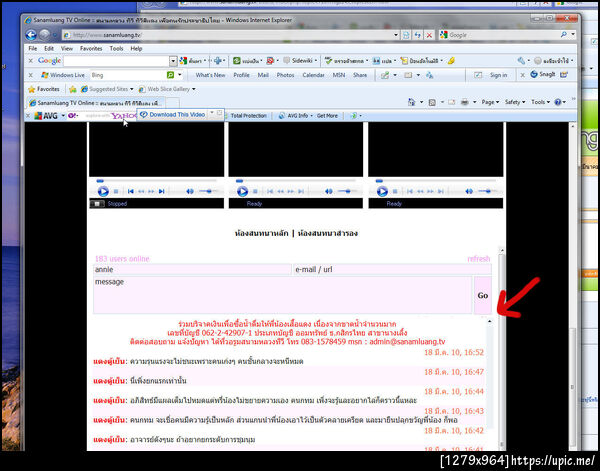This screenshot has height=471, width=600.
Task: Open the Google toolbar search box dropdown
Action: (173, 61)
